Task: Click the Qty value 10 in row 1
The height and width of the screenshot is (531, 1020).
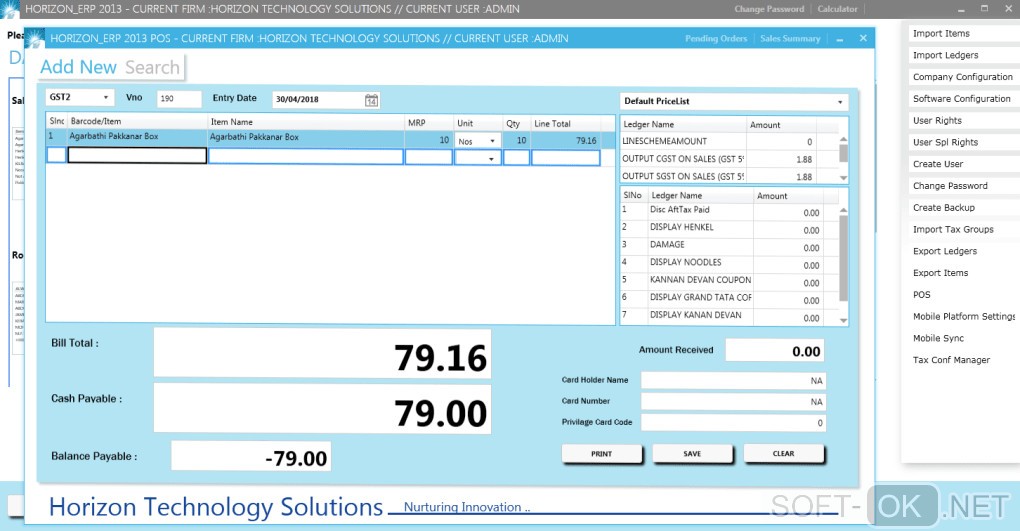Action: pyautogui.click(x=516, y=140)
